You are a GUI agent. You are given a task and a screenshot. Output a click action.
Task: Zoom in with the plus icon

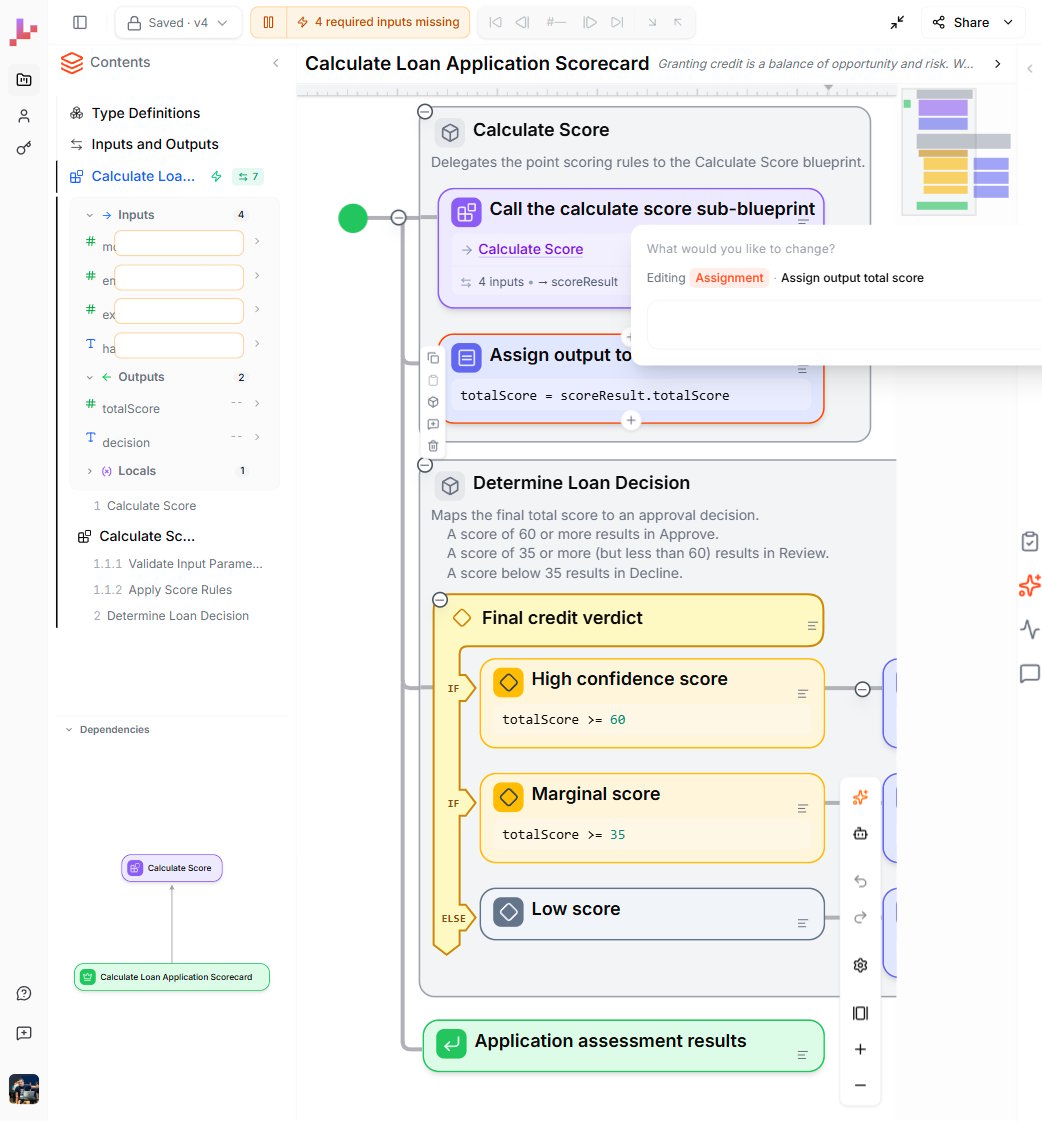coord(860,1049)
